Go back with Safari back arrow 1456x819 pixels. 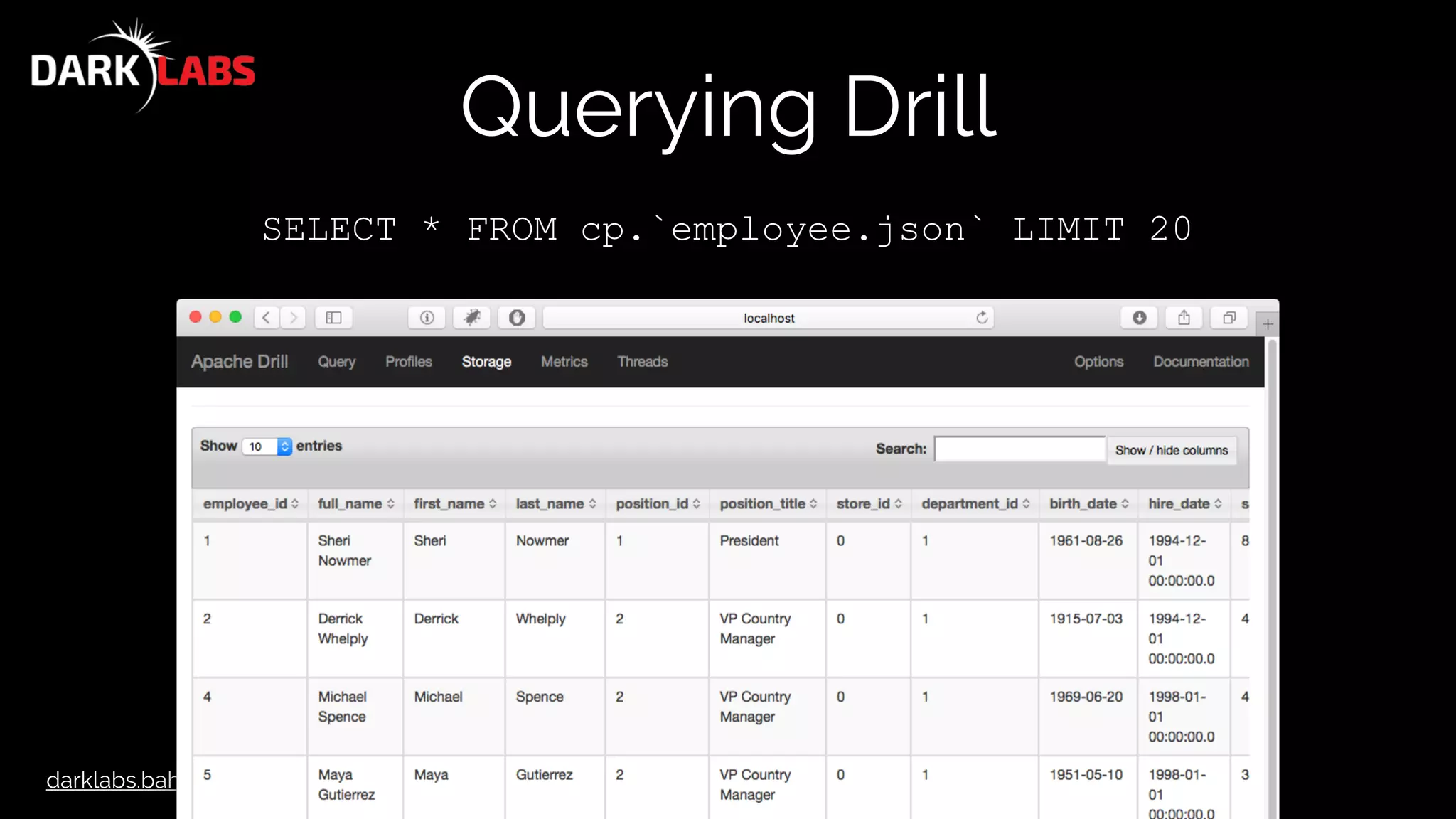pyautogui.click(x=267, y=318)
